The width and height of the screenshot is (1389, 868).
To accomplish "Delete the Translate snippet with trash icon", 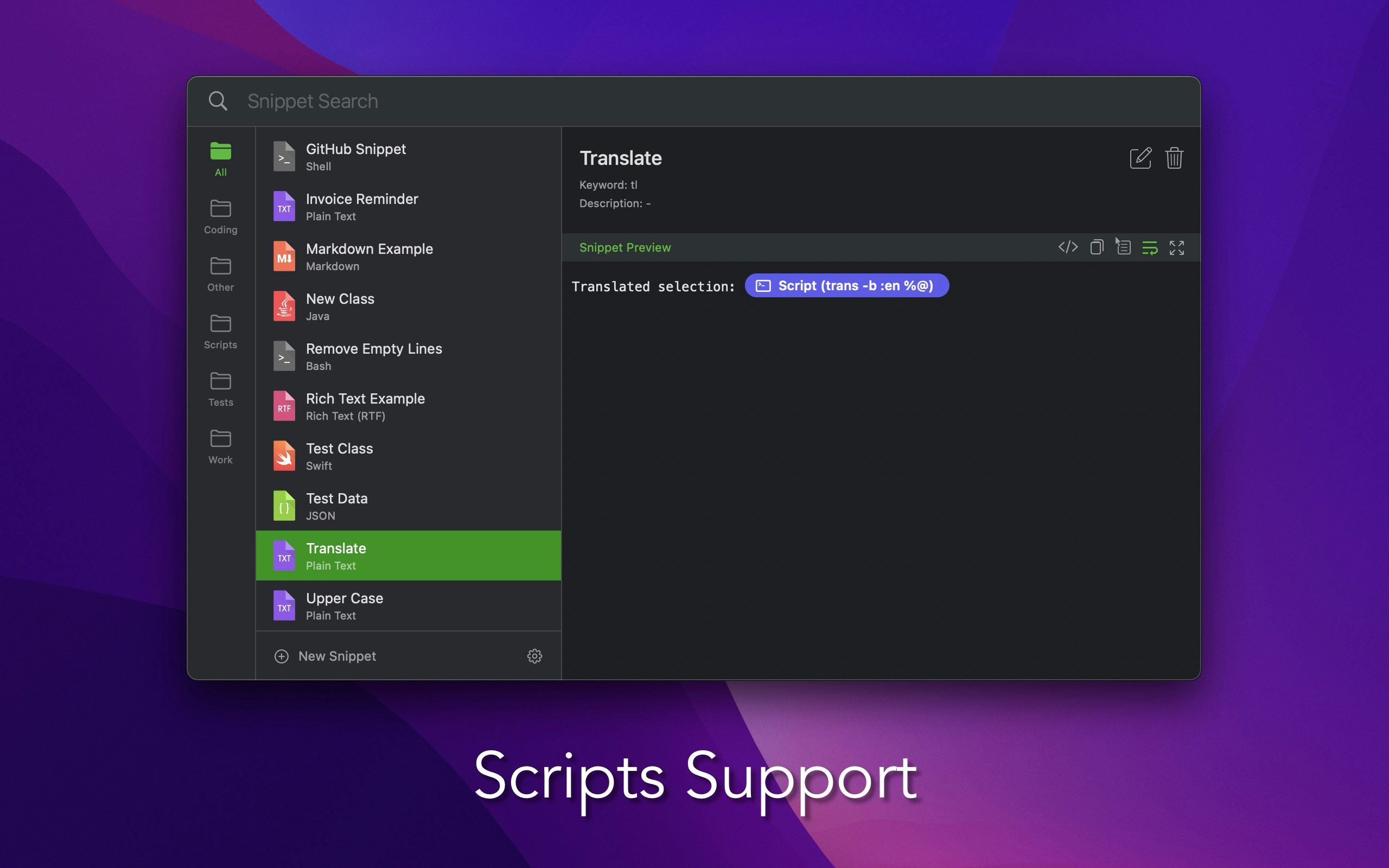I will [1174, 158].
